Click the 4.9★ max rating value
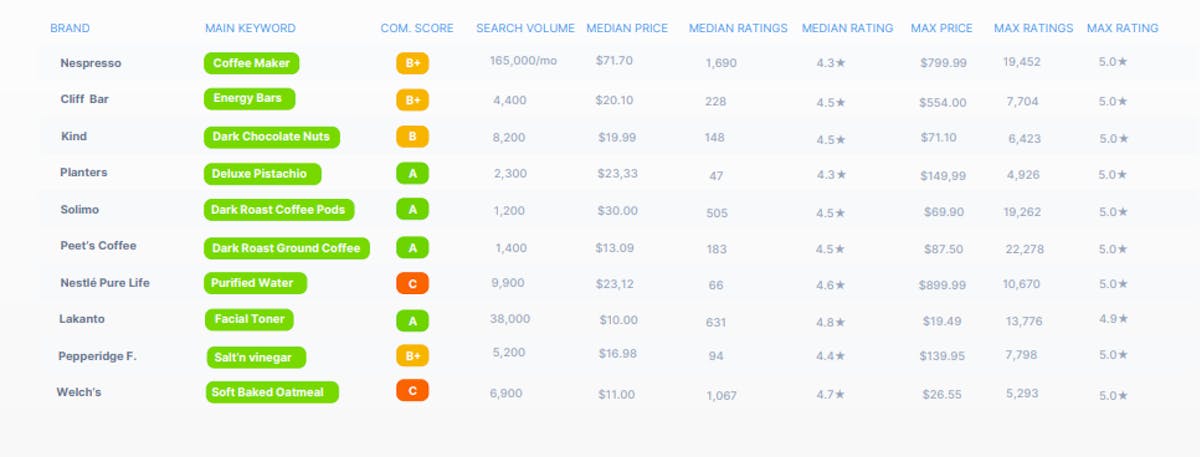Image resolution: width=1200 pixels, height=457 pixels. pyautogui.click(x=1113, y=319)
